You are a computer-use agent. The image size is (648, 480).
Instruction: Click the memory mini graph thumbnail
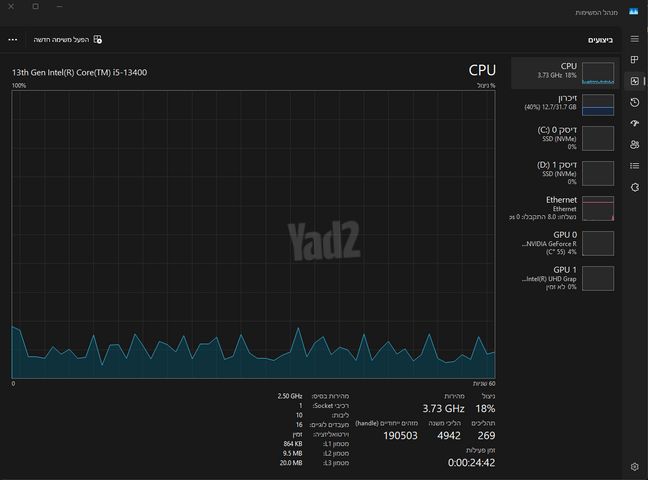point(598,105)
